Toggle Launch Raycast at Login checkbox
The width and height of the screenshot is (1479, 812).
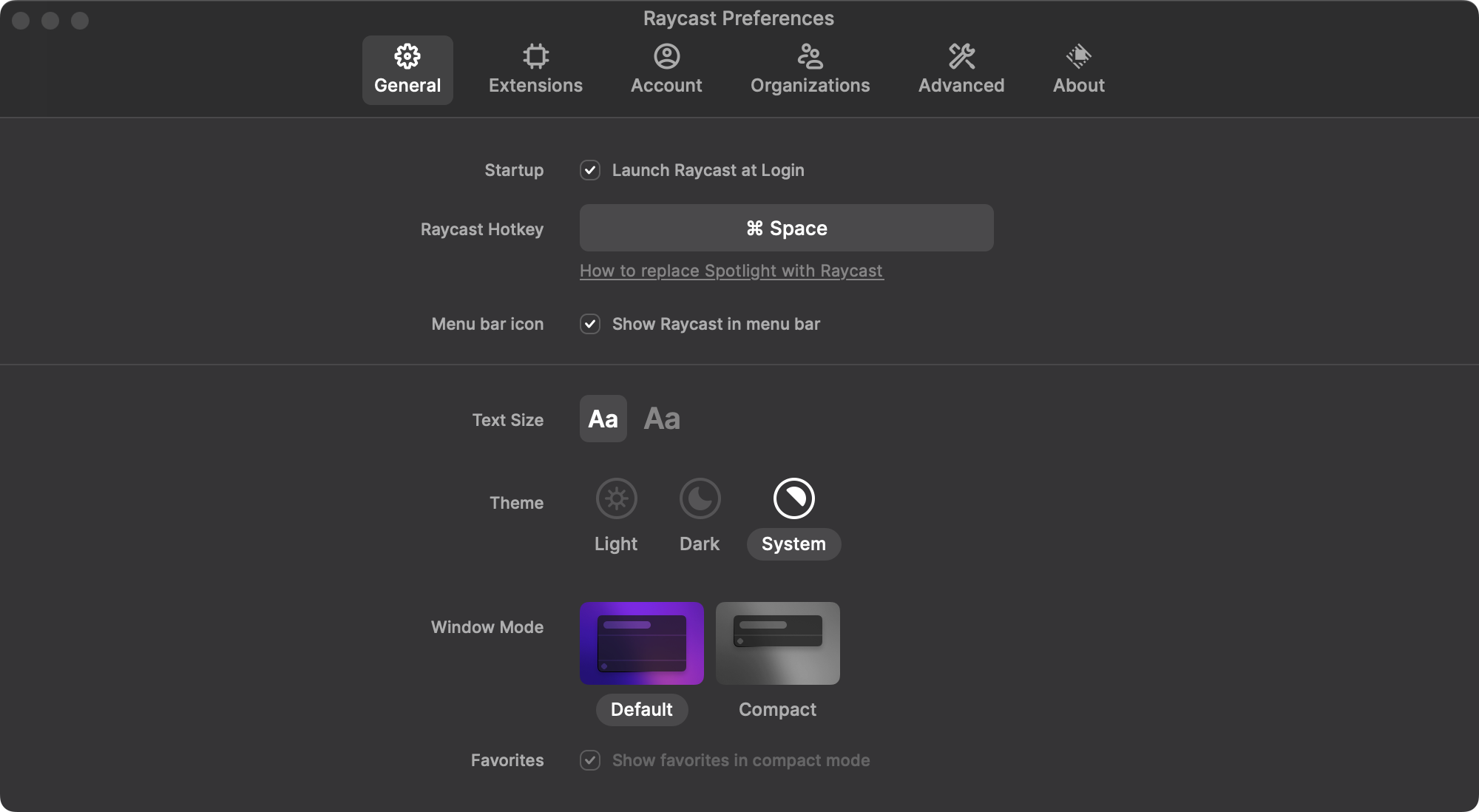click(590, 170)
